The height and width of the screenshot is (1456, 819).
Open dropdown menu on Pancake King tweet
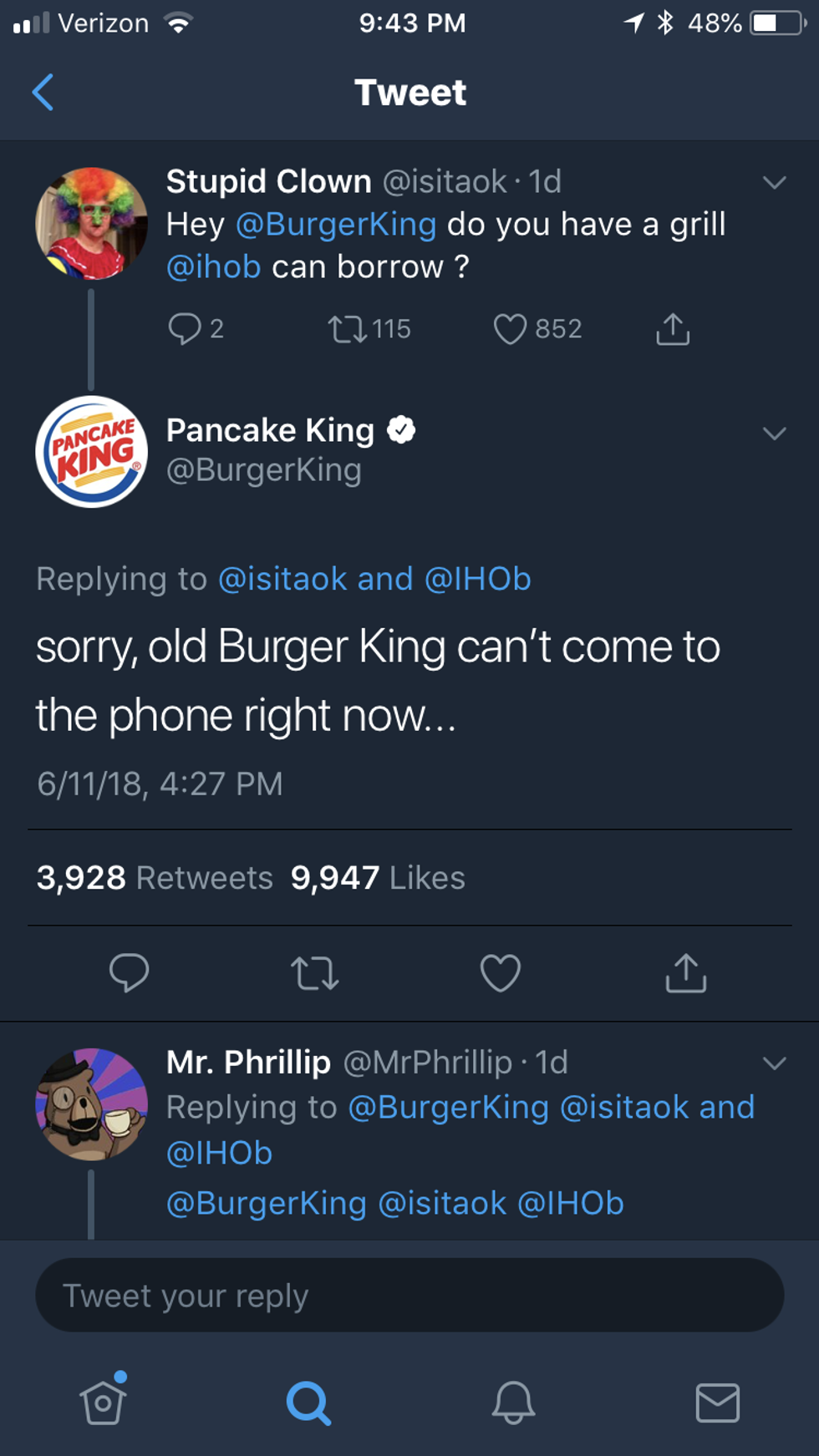coord(775,433)
